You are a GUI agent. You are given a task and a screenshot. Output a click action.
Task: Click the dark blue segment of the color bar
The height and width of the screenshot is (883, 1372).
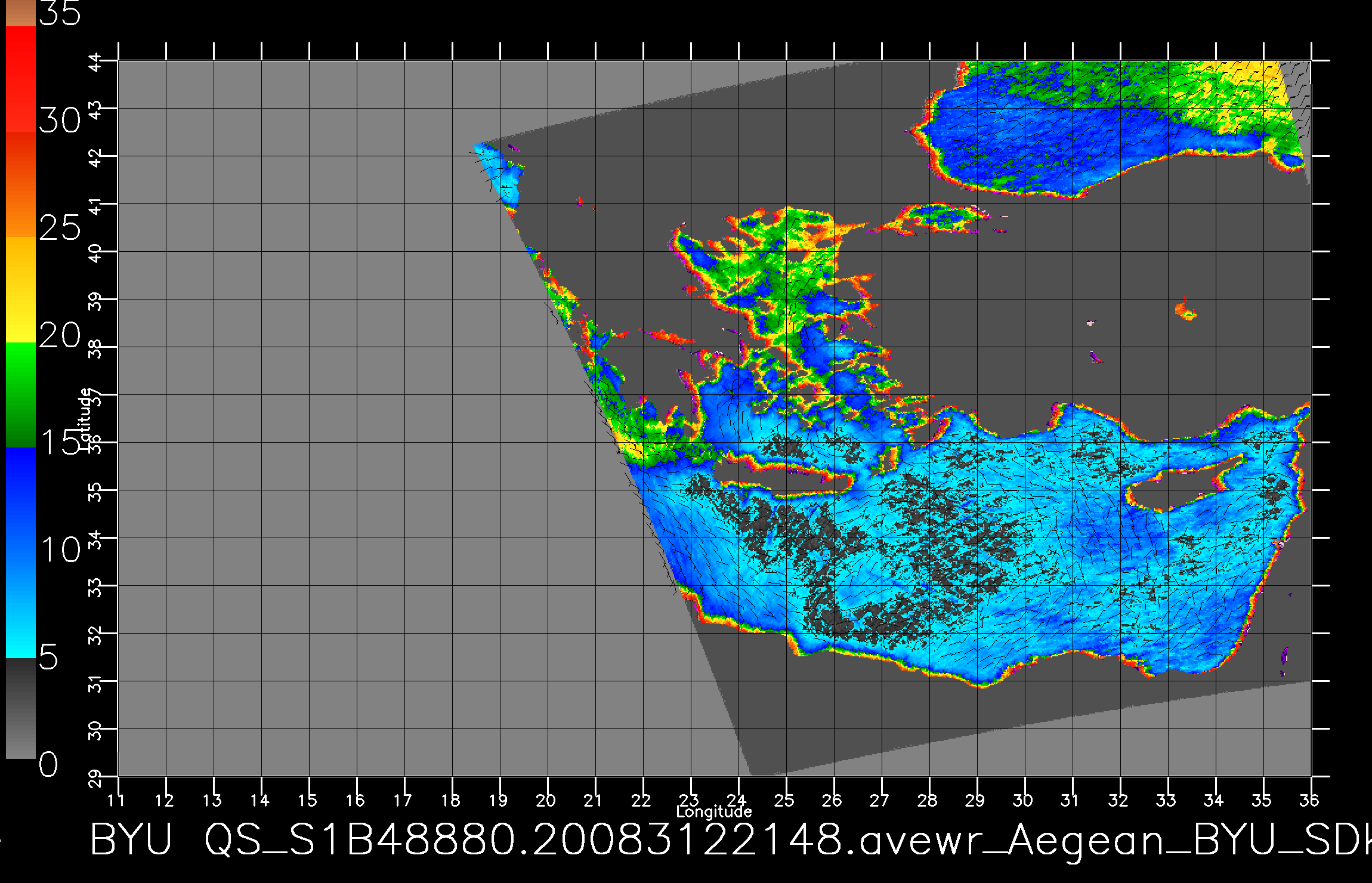point(20,500)
